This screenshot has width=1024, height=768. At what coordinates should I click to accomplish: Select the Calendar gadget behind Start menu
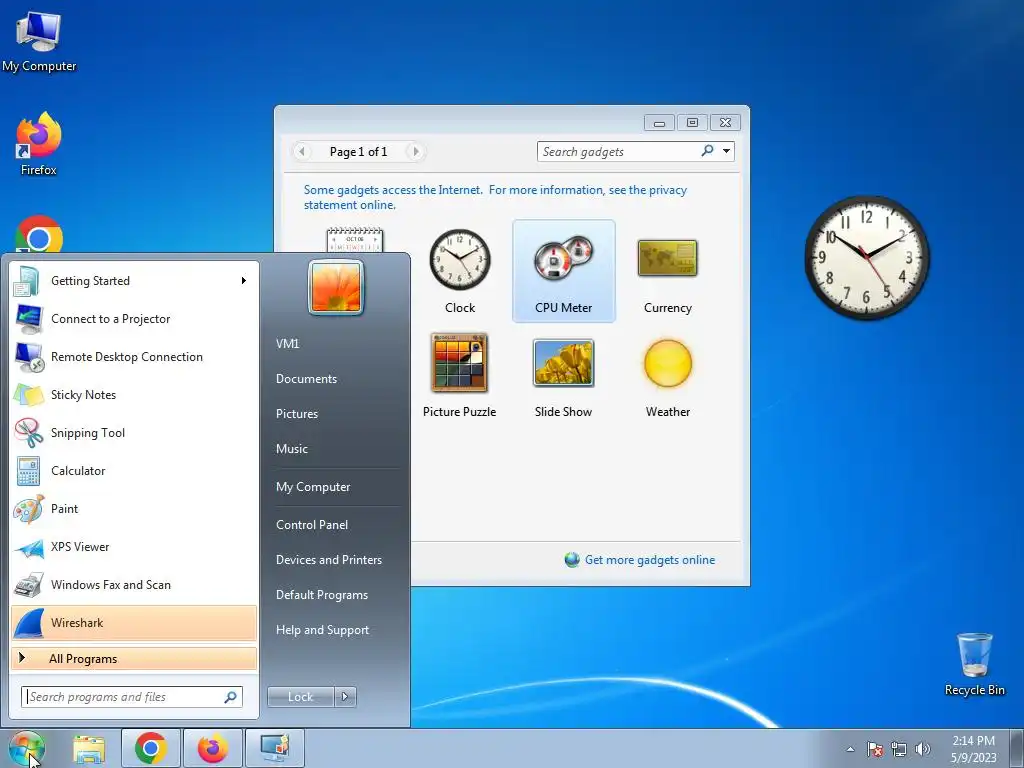point(355,240)
